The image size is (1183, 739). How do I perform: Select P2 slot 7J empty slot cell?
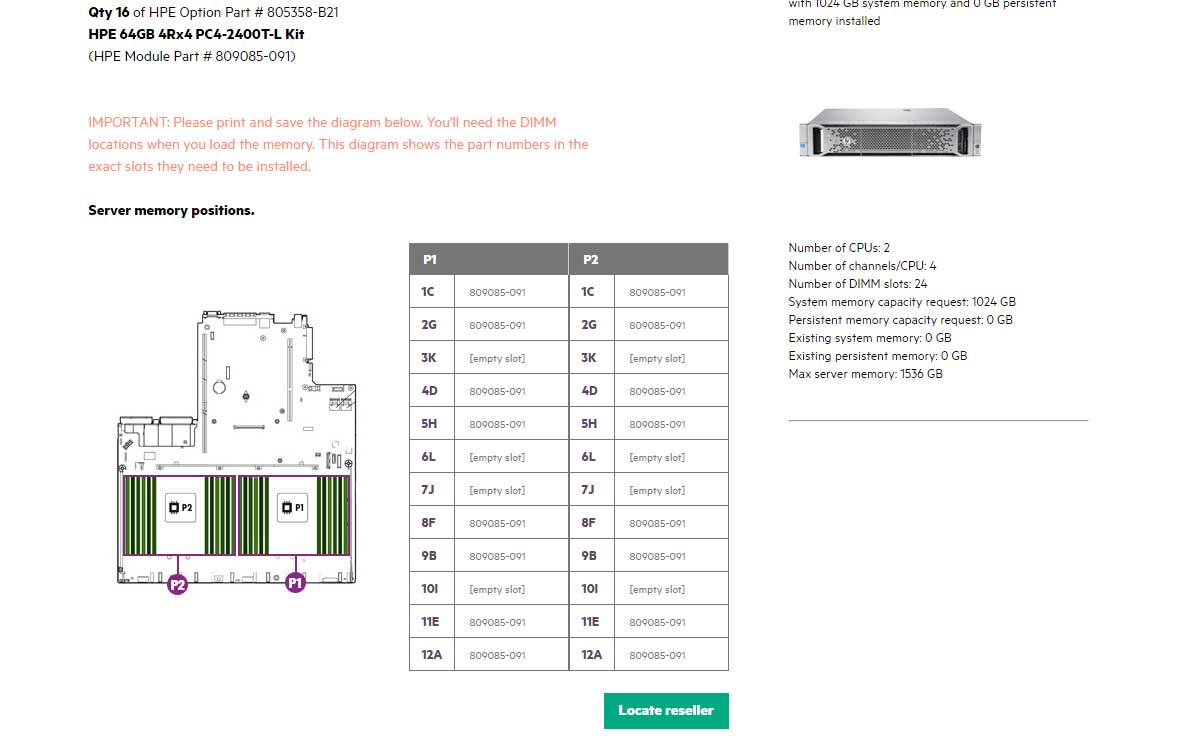(x=657, y=490)
